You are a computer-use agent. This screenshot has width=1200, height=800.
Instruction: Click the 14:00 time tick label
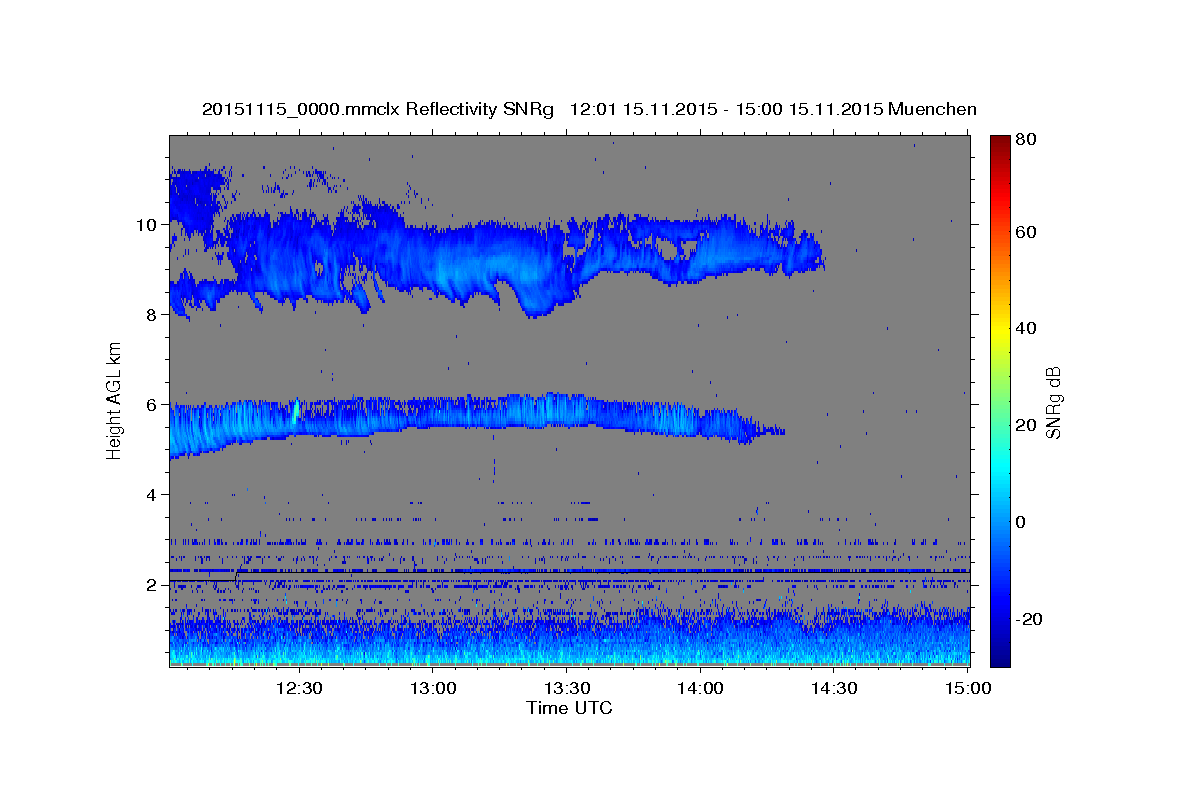[x=700, y=688]
